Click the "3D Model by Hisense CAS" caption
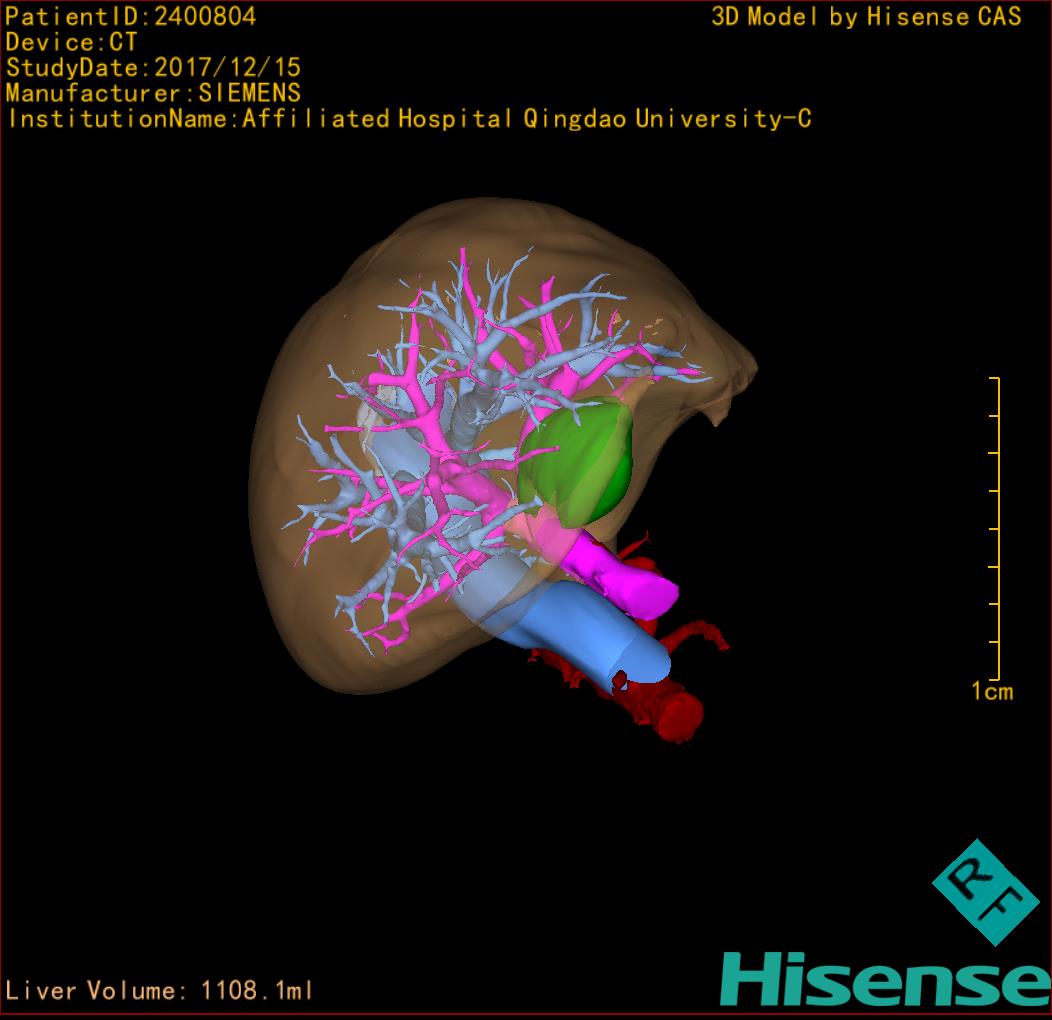 [866, 16]
